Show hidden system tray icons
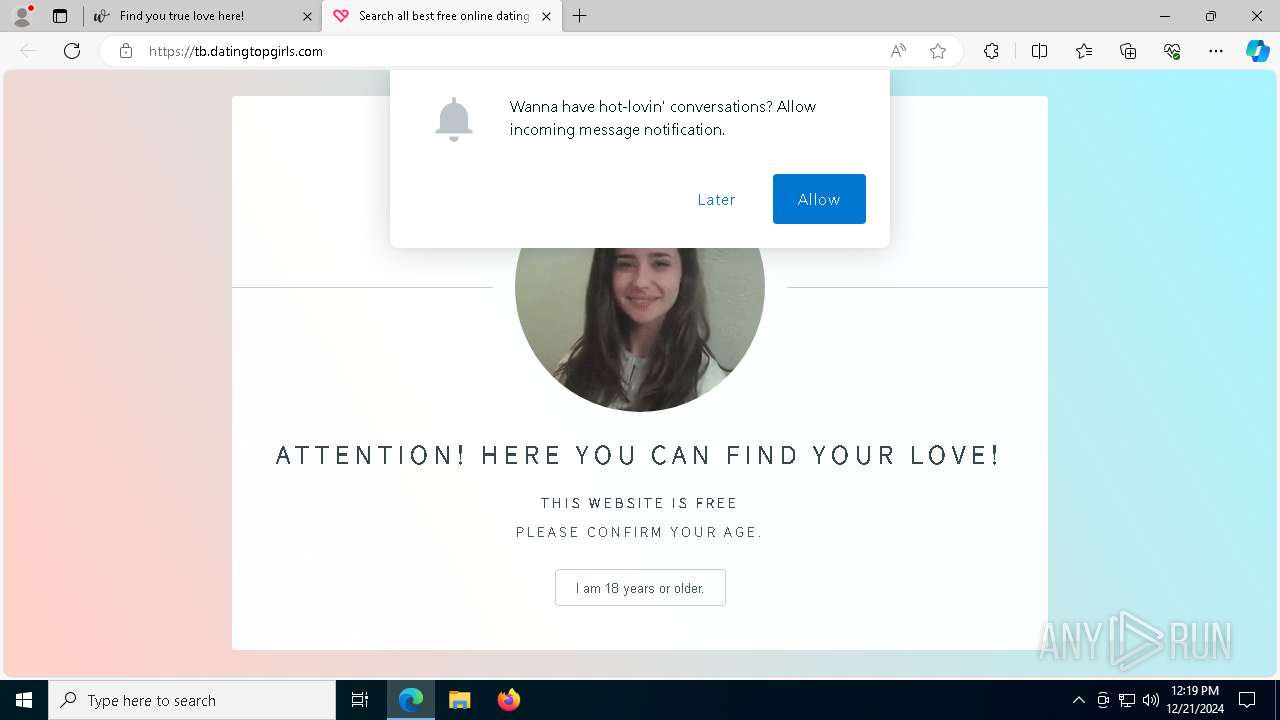Viewport: 1280px width, 720px height. (1078, 700)
